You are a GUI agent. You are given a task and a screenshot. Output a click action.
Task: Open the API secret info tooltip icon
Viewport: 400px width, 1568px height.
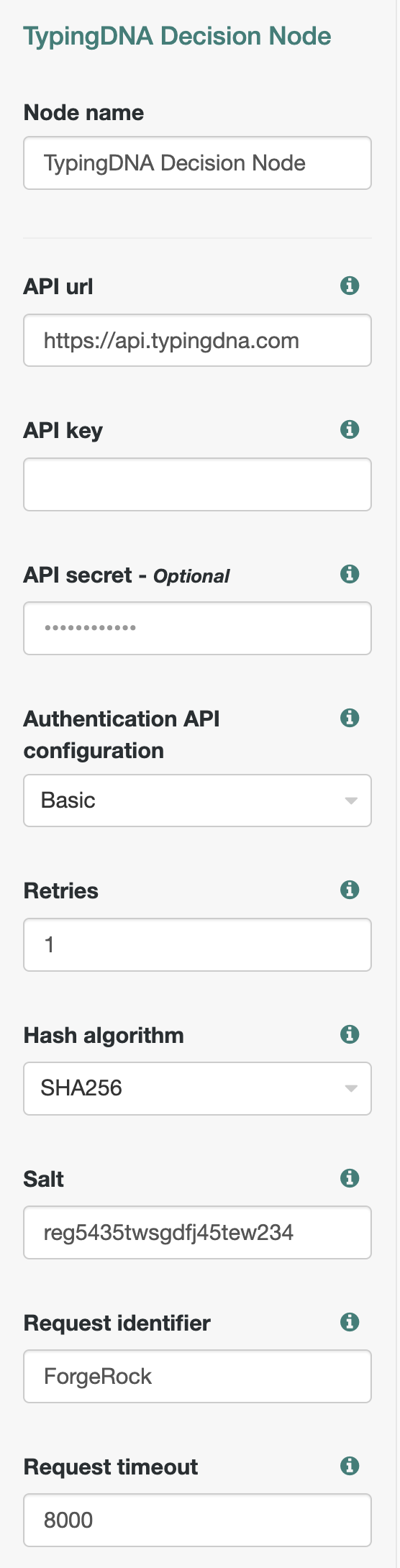pos(350,574)
